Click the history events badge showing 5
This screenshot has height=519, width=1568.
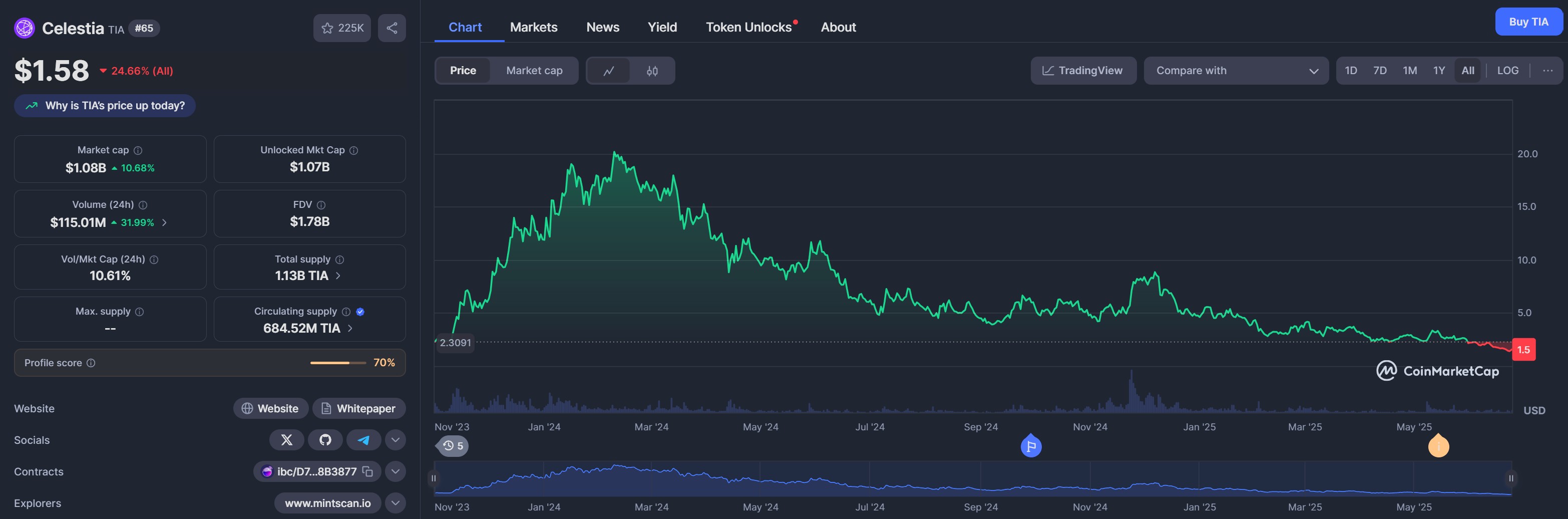[453, 446]
